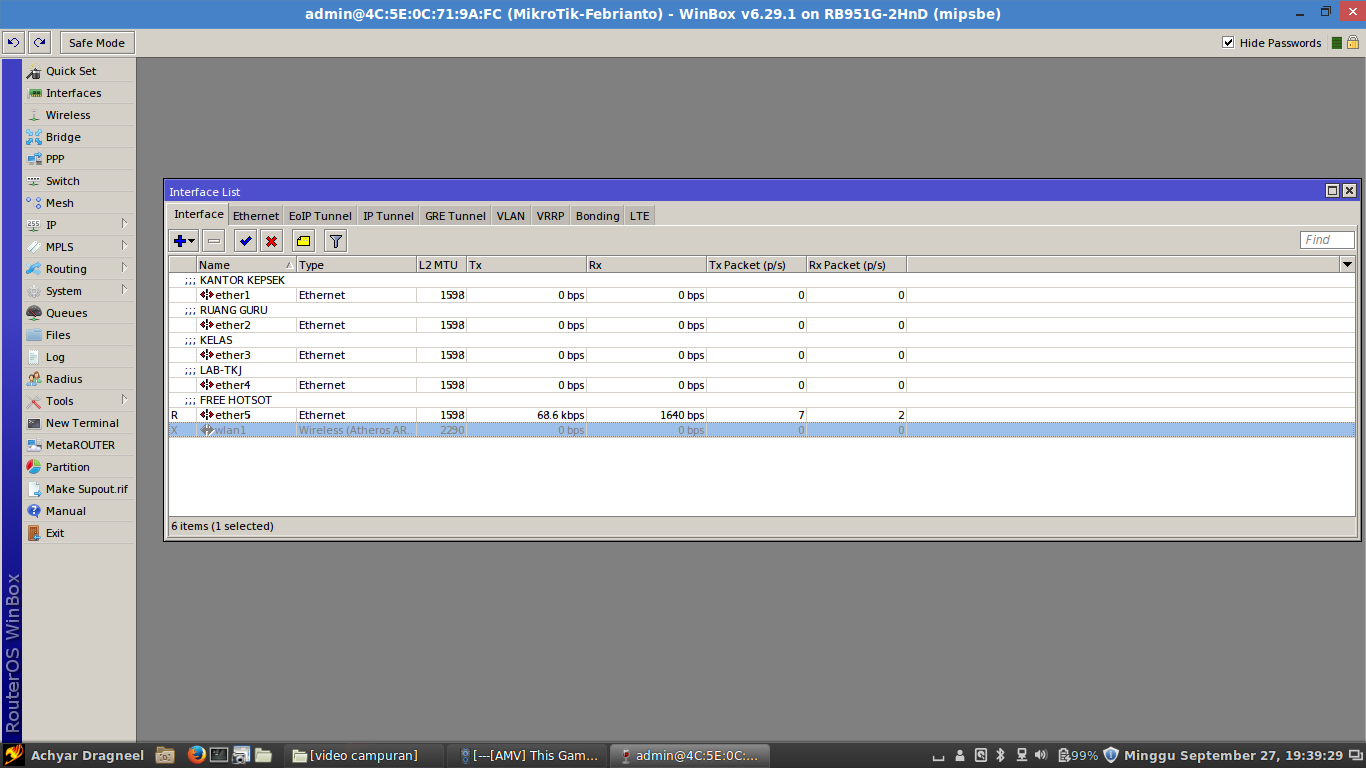Disable interface with red X button
Screen dimensions: 1366x768
(271, 241)
